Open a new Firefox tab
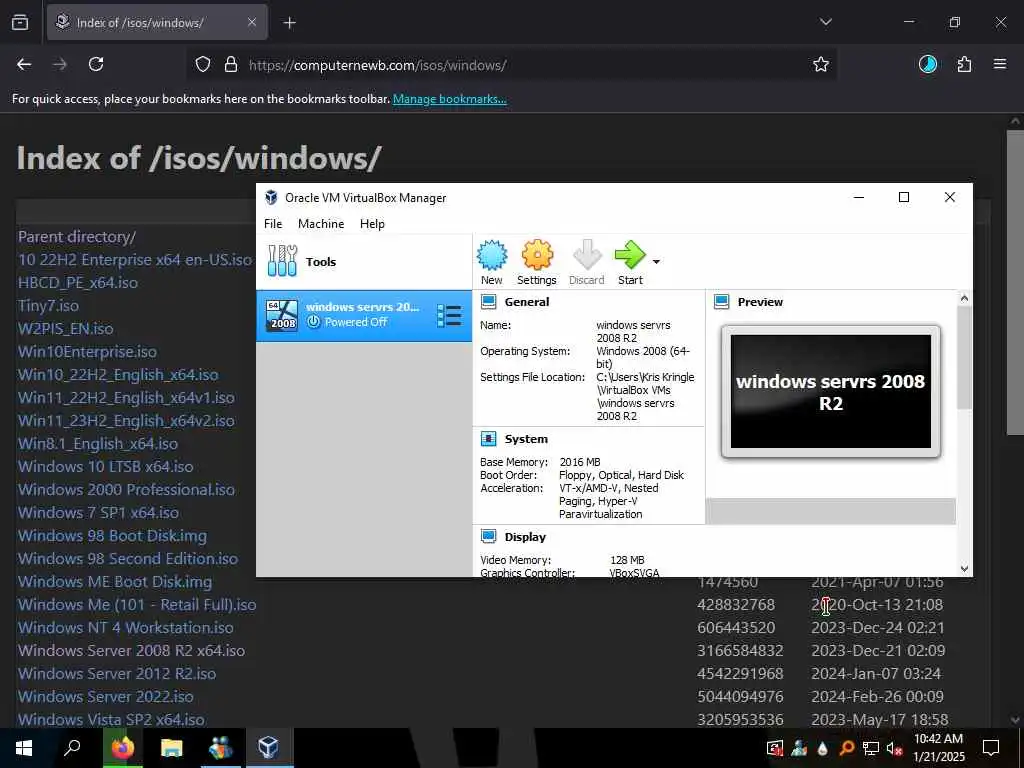Image resolution: width=1024 pixels, height=768 pixels. [289, 23]
